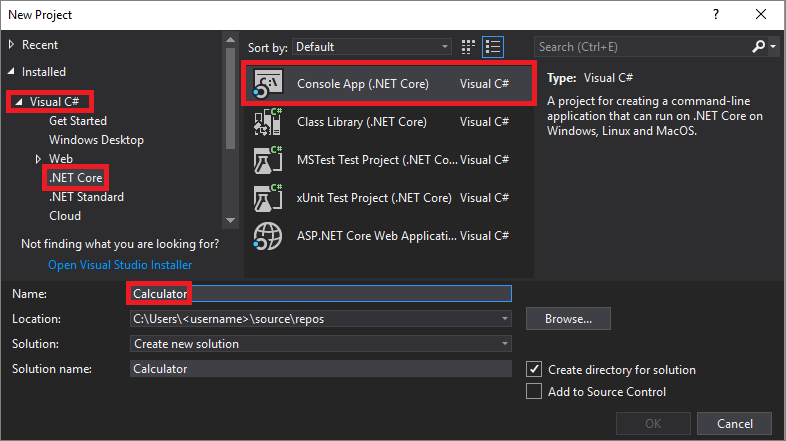Click the search magnifier icon
Image resolution: width=786 pixels, height=441 pixels.
tap(759, 47)
